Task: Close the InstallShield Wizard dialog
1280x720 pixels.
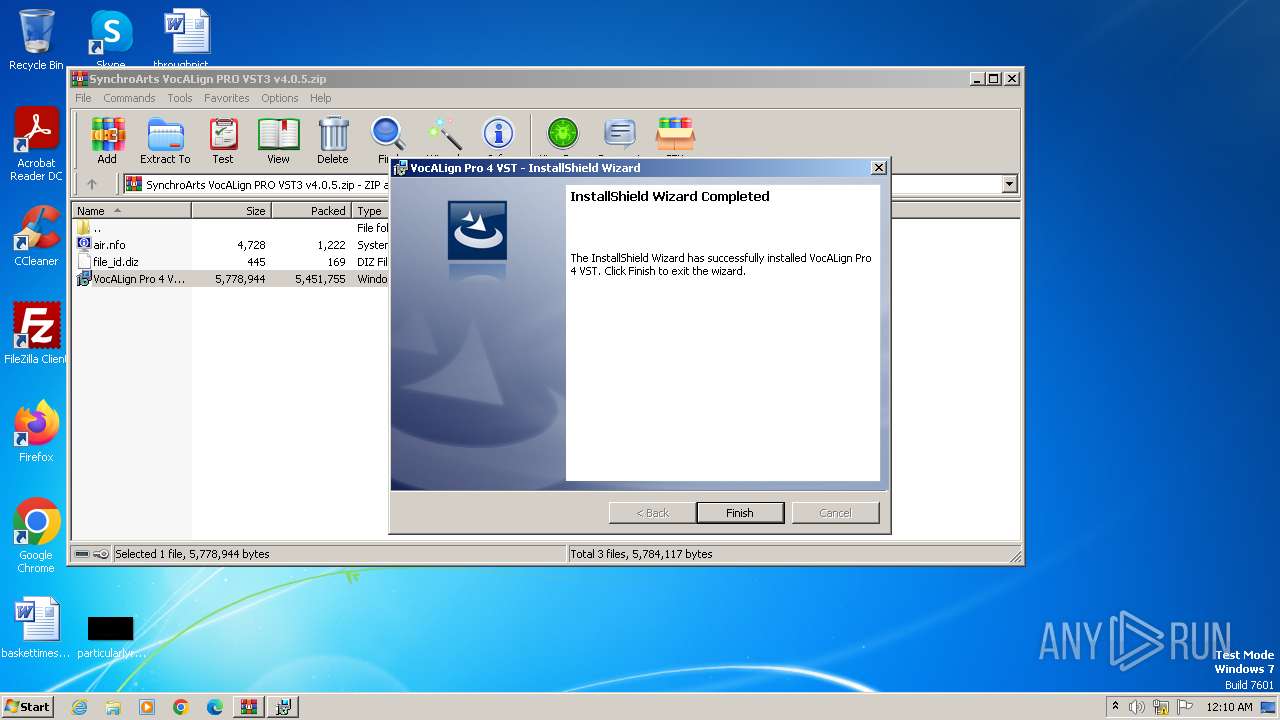Action: (878, 168)
